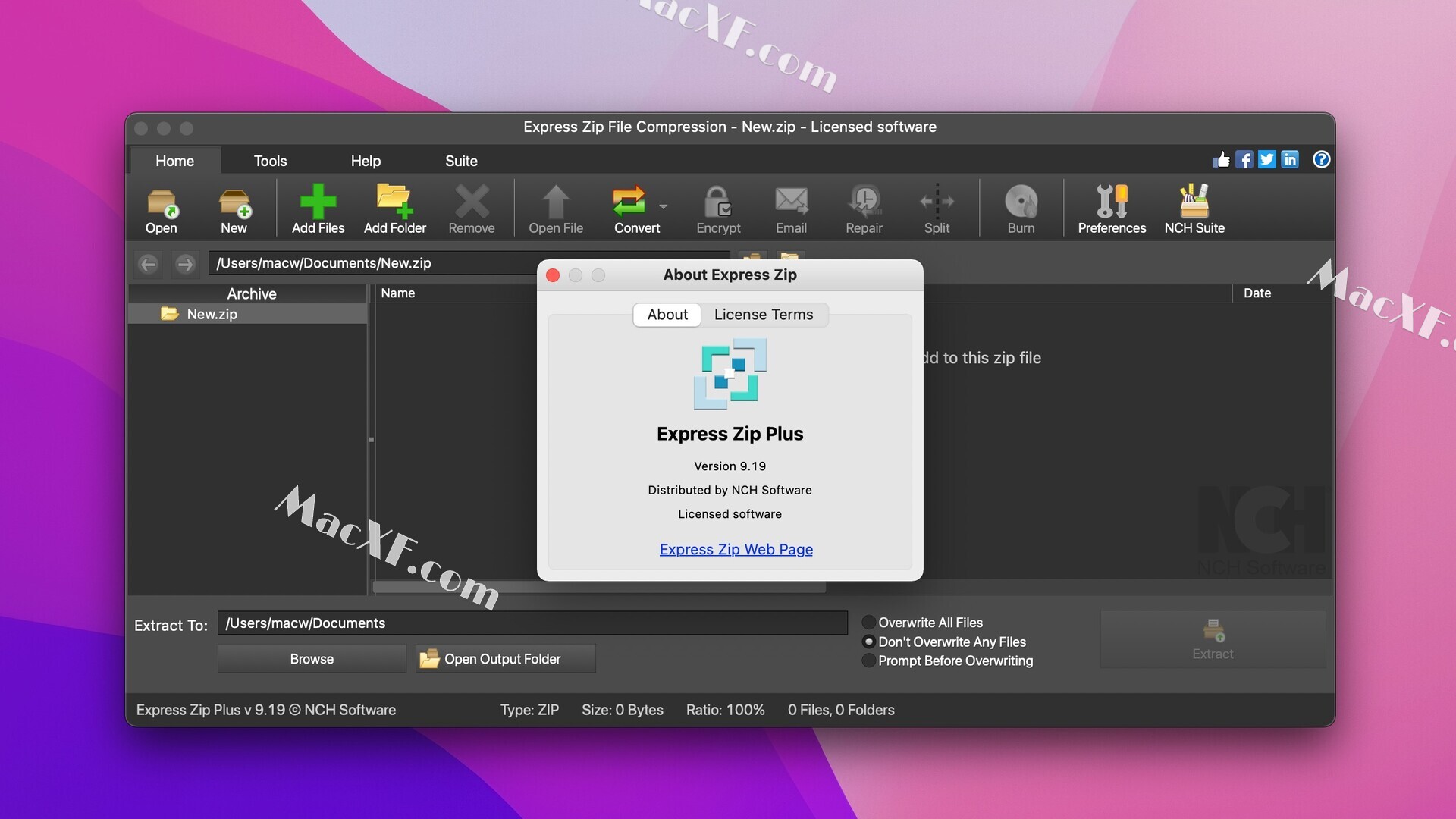
Task: Create a new archive with New
Action: pyautogui.click(x=234, y=209)
